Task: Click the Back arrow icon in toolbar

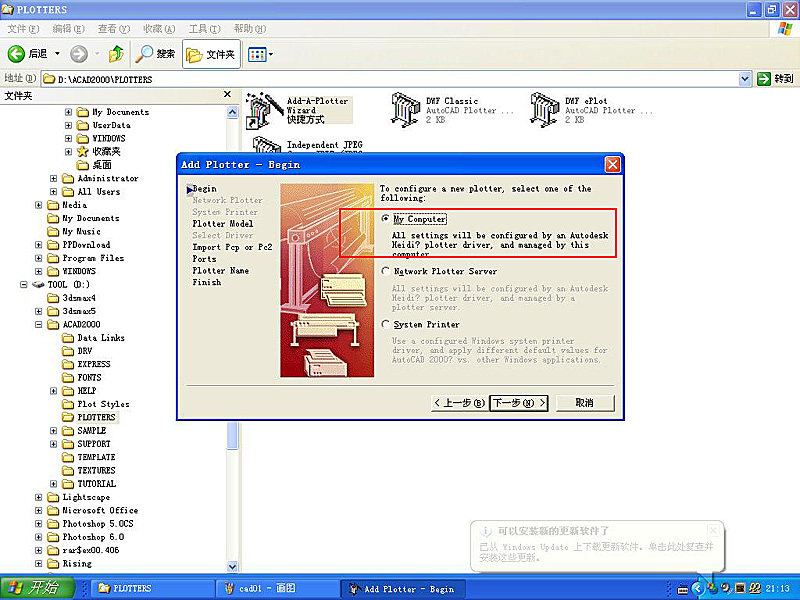Action: point(16,54)
